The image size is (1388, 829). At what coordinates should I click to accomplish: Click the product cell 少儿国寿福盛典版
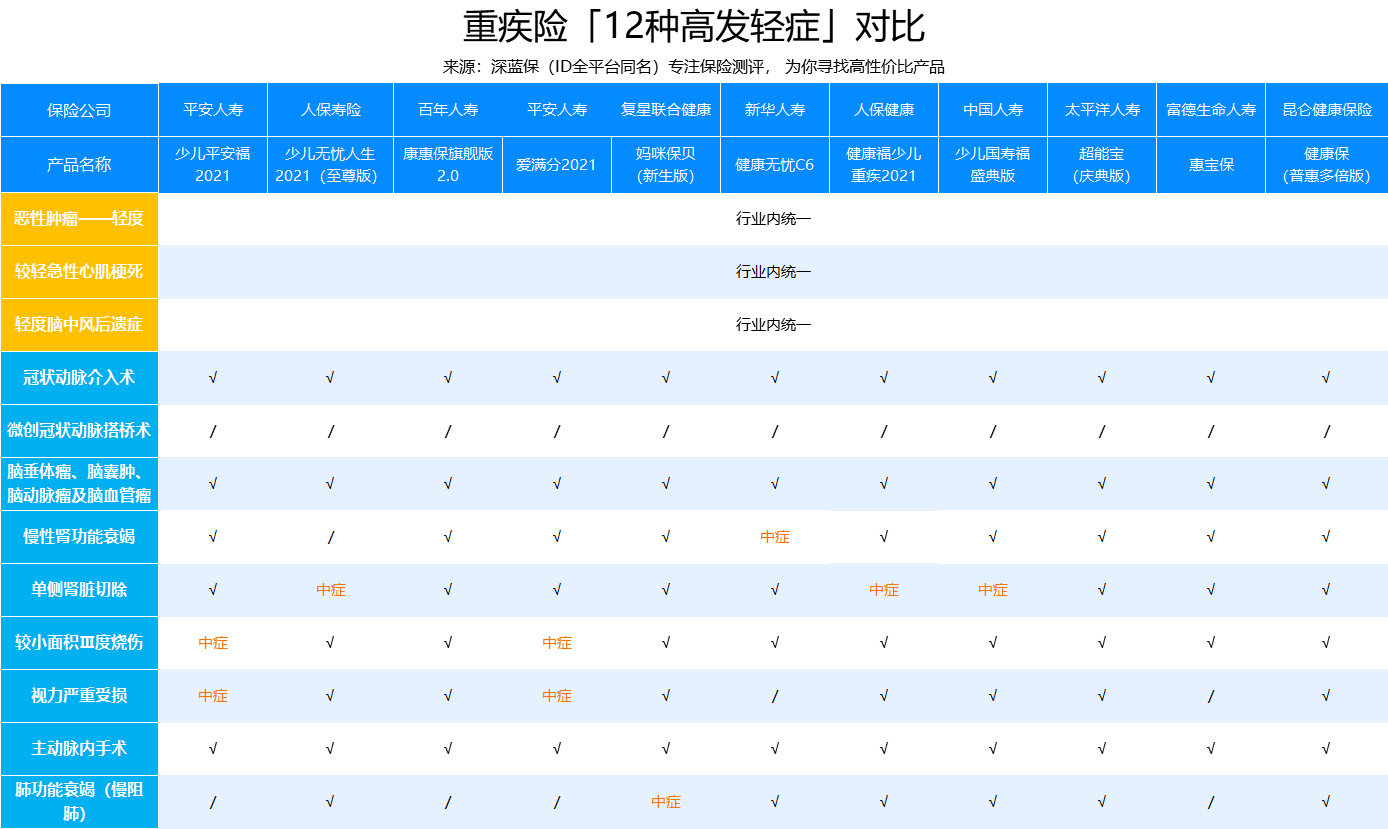[x=993, y=165]
